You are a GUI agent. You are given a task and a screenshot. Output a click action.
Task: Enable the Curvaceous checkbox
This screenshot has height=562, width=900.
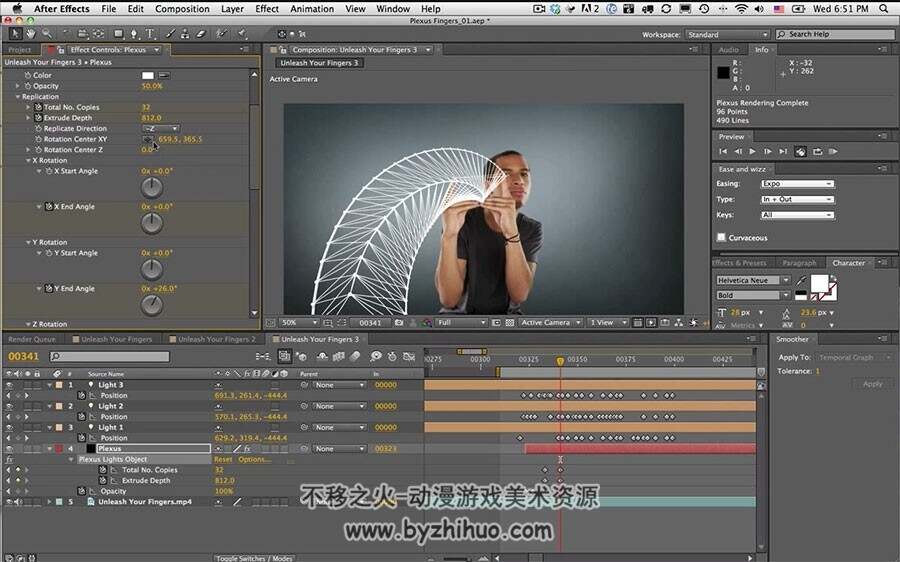[x=721, y=237]
